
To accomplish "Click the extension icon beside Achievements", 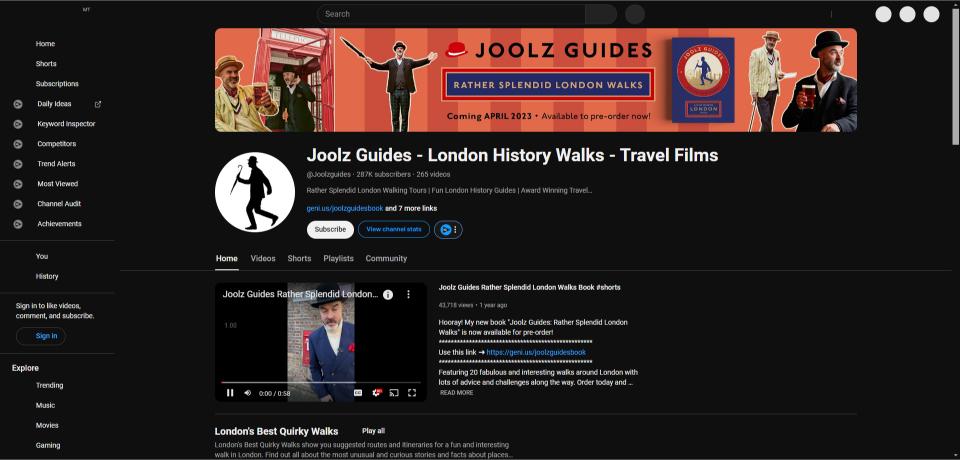I will 18,224.
